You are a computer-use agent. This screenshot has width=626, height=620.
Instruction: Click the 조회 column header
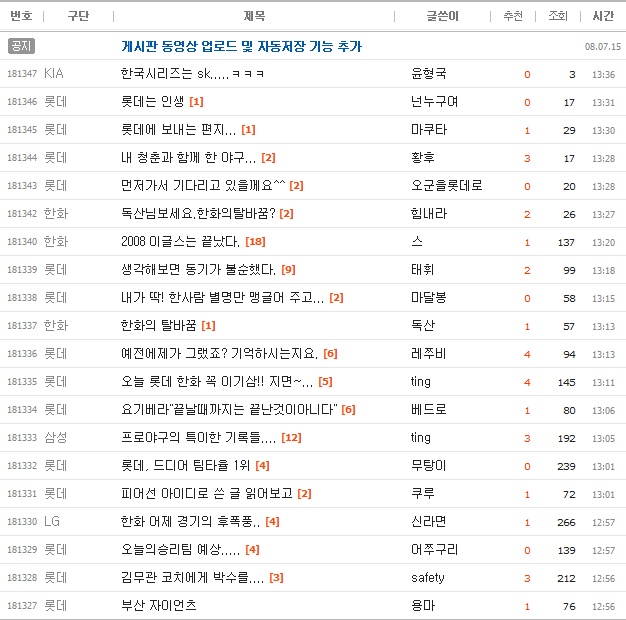pyautogui.click(x=558, y=16)
